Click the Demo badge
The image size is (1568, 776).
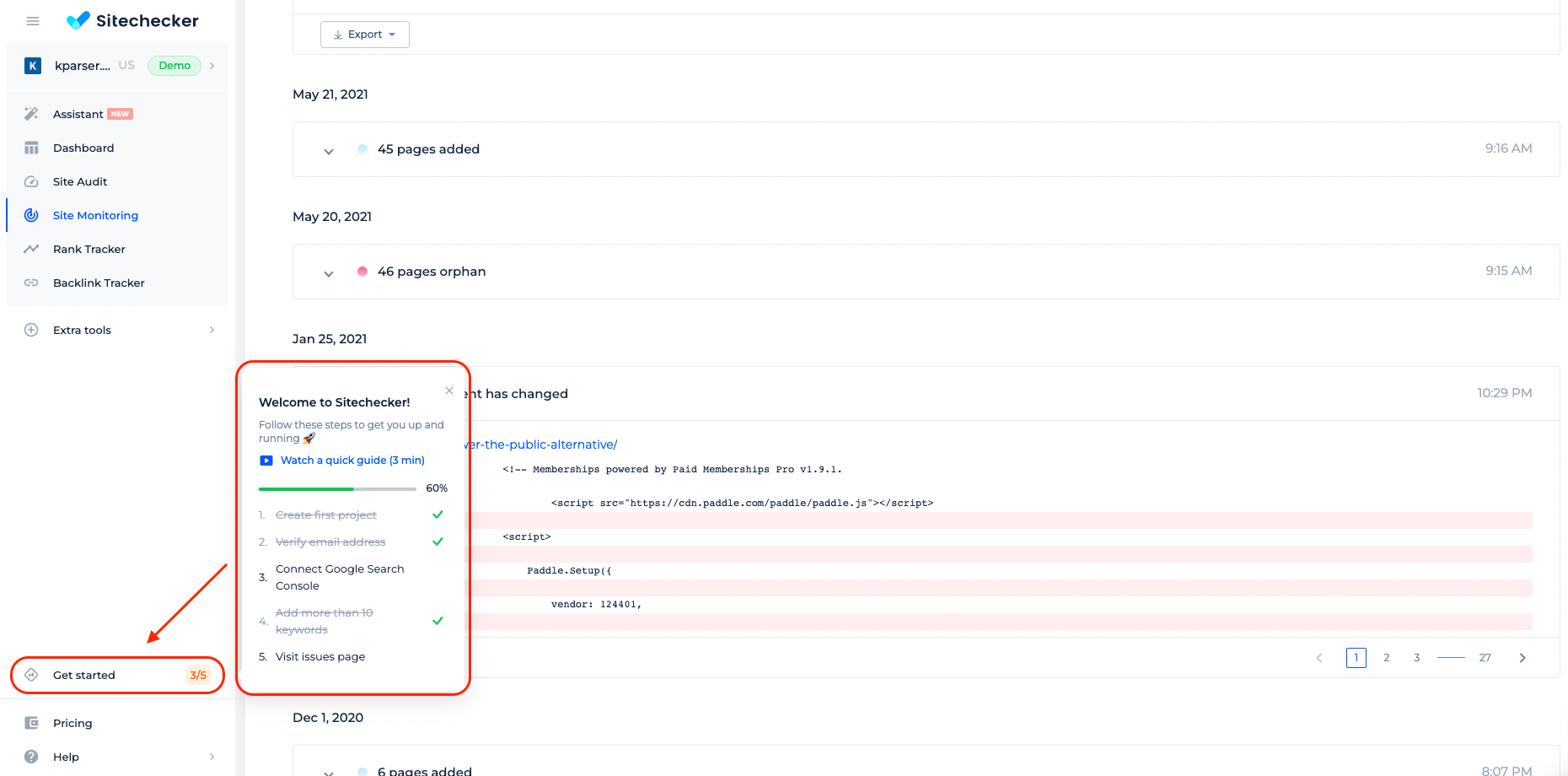(175, 66)
